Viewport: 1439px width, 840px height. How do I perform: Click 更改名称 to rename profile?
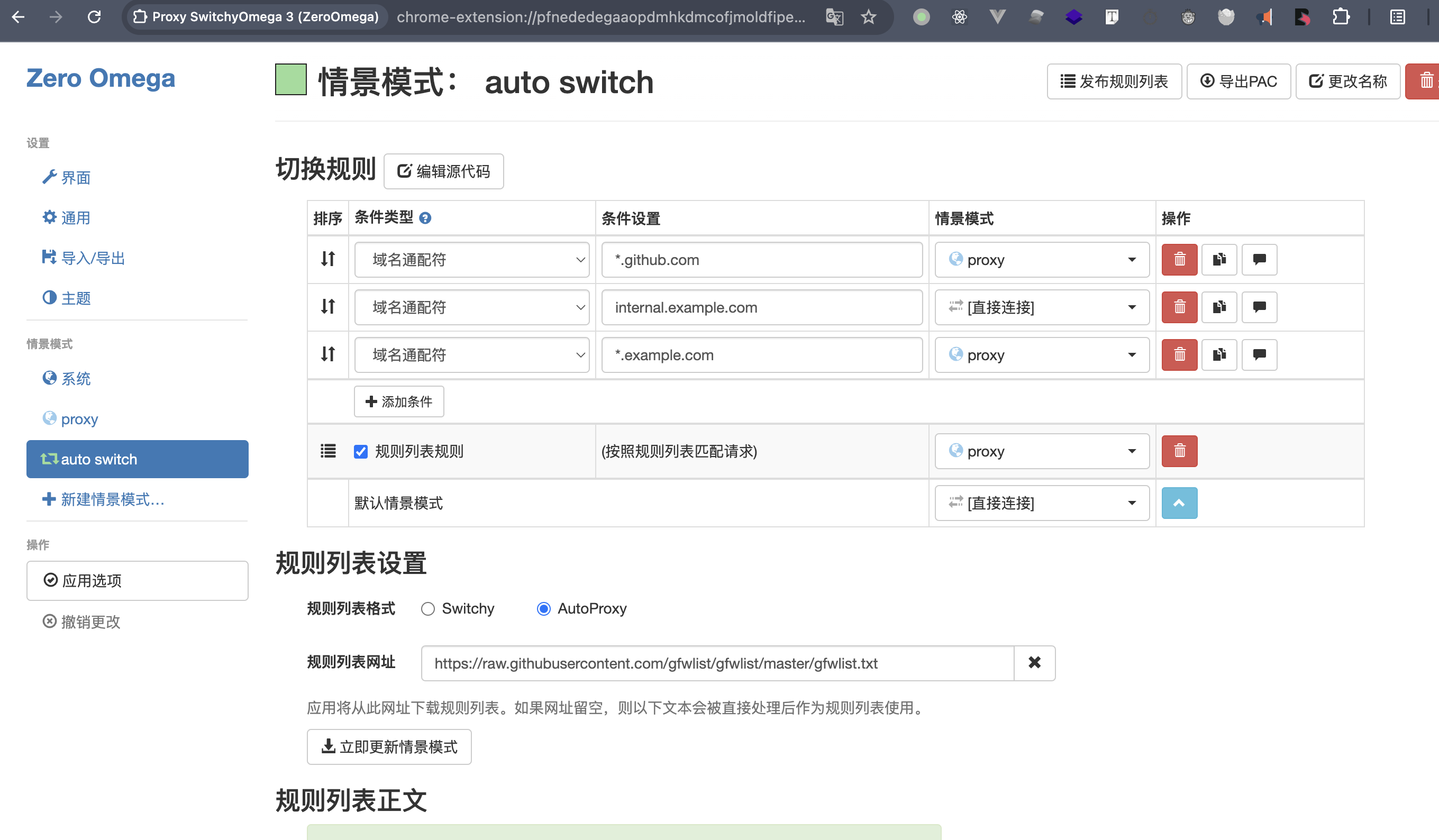(1347, 81)
